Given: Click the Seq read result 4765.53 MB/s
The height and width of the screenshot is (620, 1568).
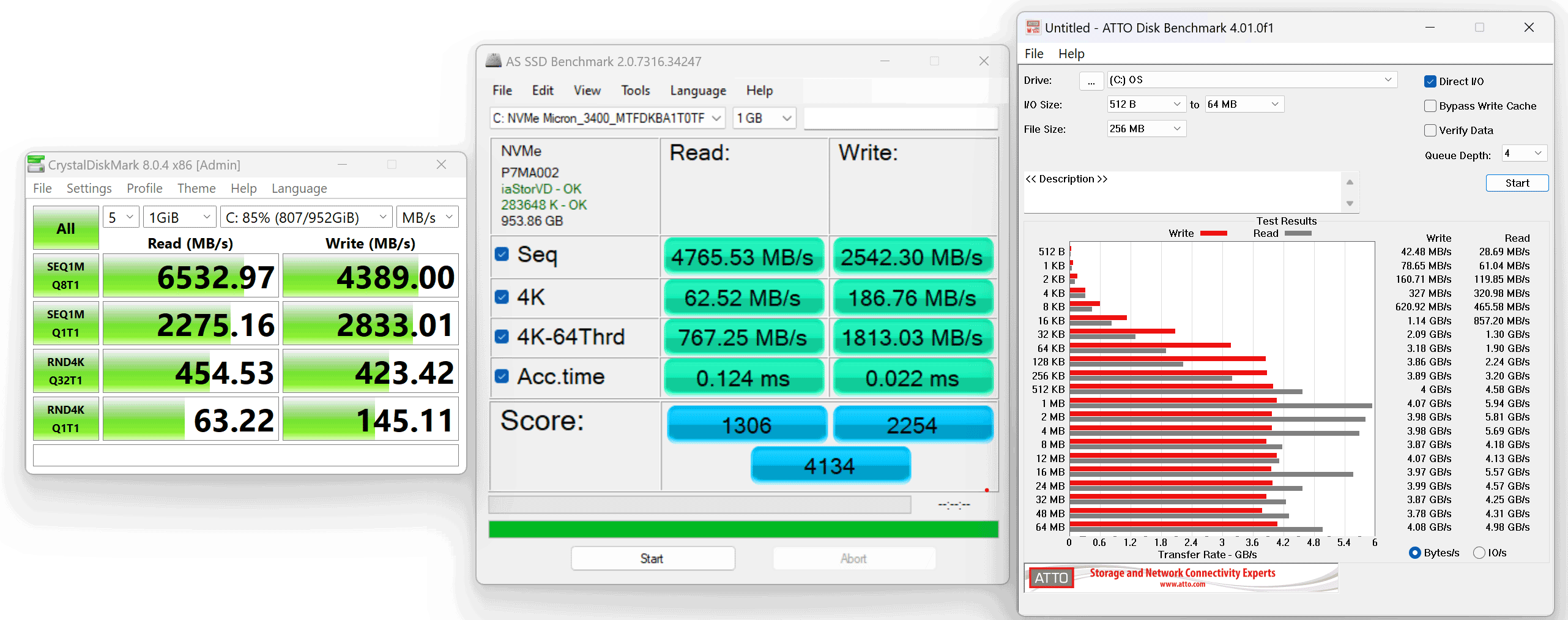Looking at the screenshot, I should 743,257.
